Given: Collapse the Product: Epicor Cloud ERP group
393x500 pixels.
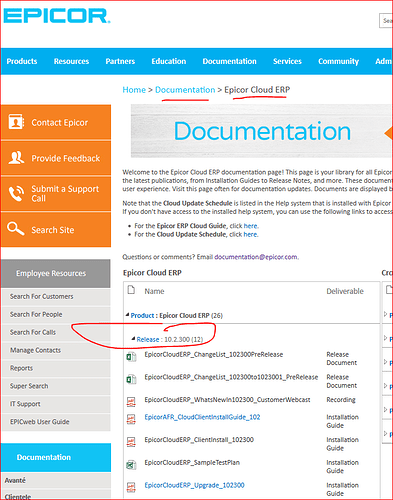Looking at the screenshot, I should 127,315.
